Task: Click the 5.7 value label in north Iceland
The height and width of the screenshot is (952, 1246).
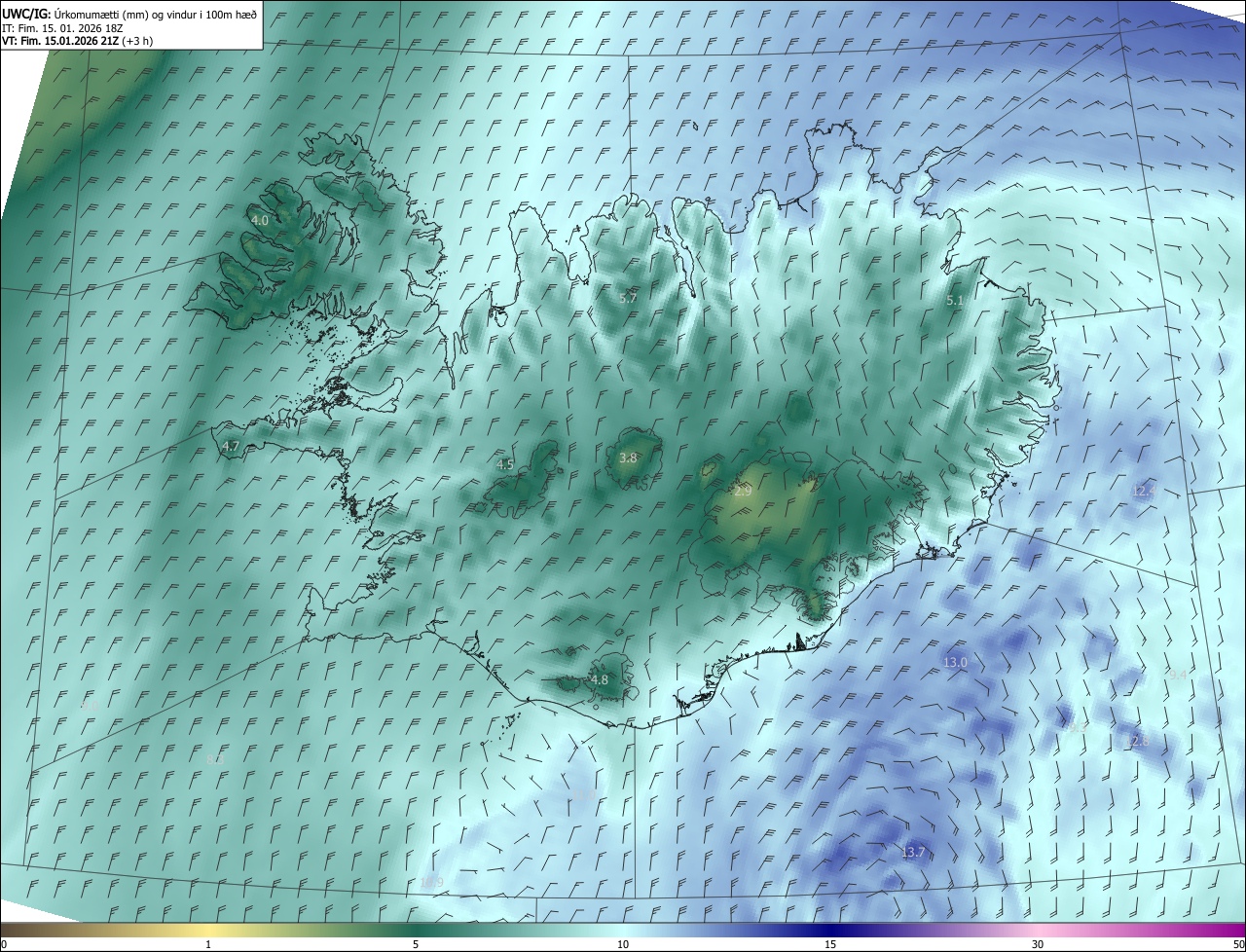Action: pos(628,298)
